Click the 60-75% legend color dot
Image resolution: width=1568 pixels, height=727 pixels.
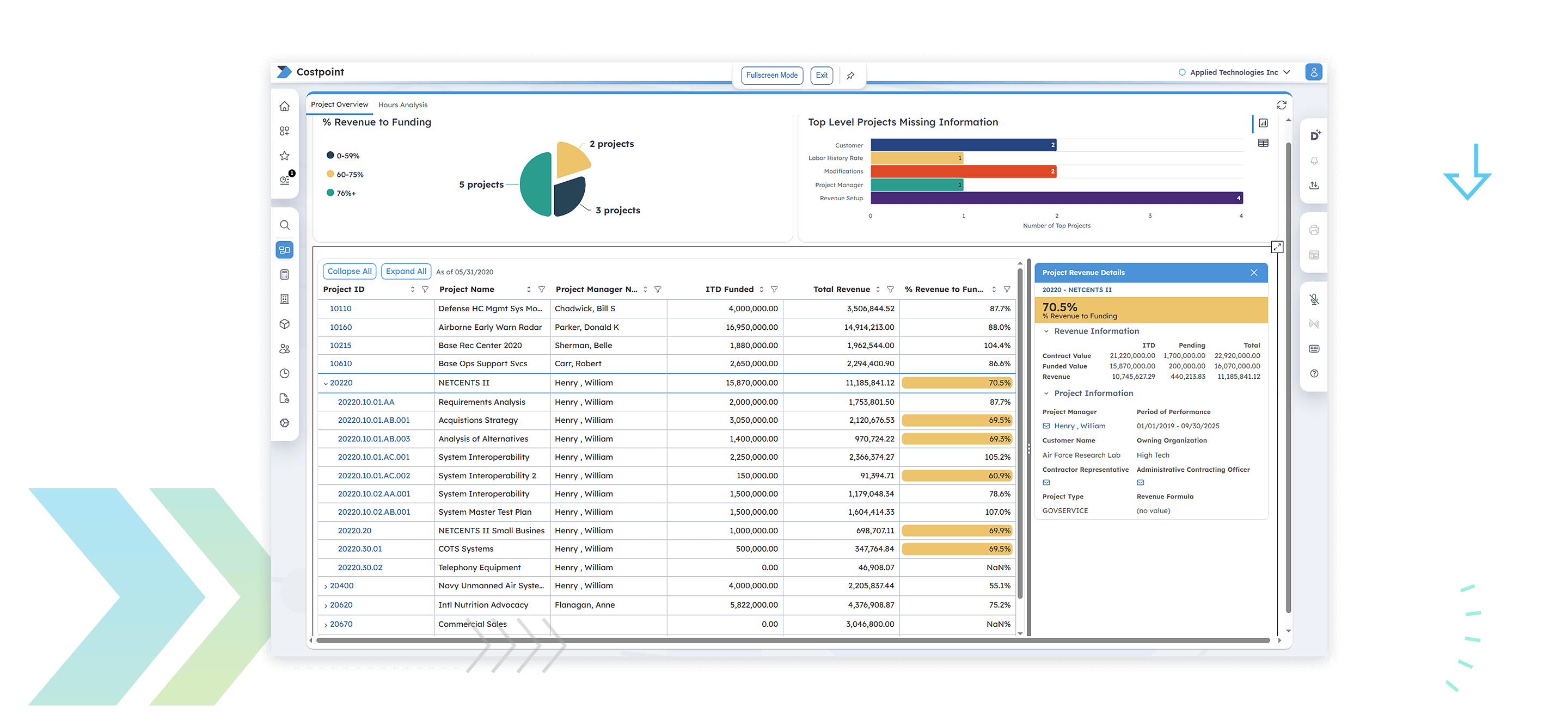click(x=330, y=174)
